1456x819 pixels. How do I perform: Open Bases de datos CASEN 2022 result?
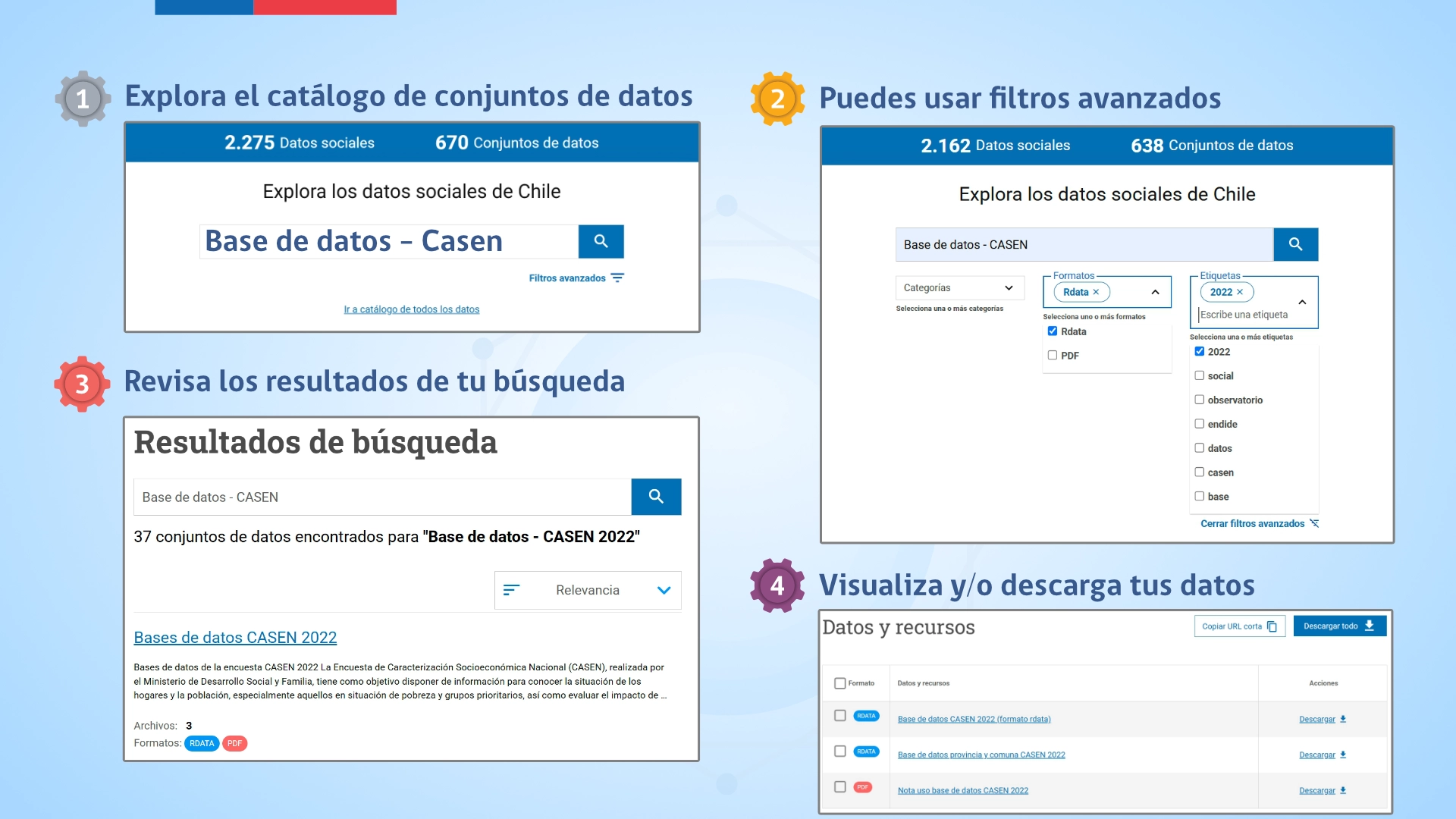(x=235, y=638)
